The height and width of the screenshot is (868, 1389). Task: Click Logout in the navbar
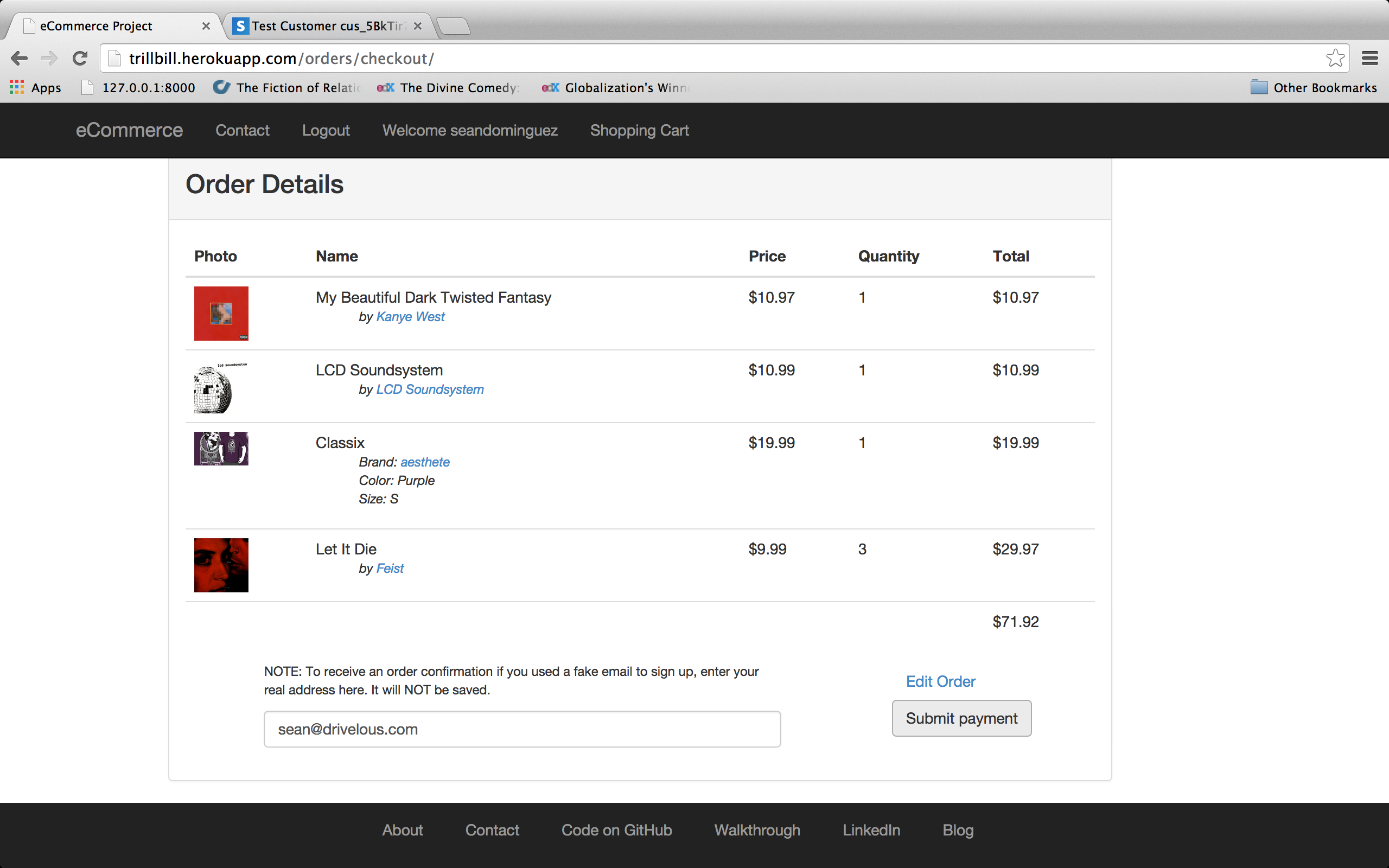coord(326,130)
